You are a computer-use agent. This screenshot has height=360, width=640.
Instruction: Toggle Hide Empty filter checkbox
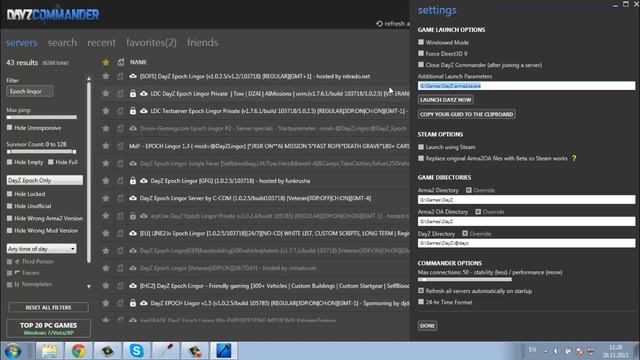[9, 162]
